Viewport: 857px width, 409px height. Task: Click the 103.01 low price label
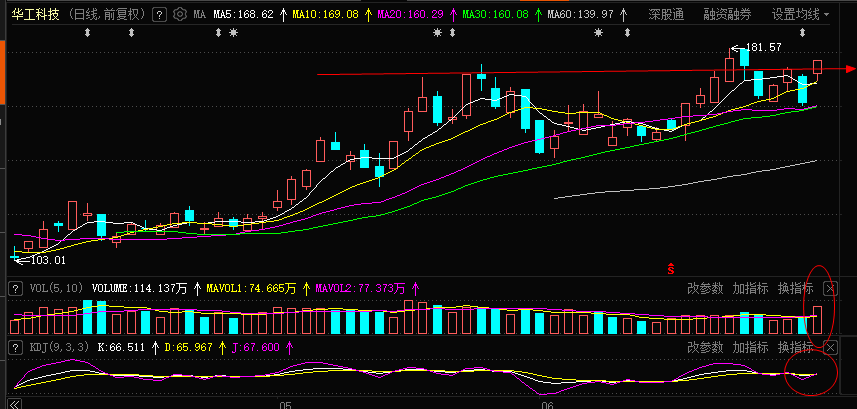[48, 260]
